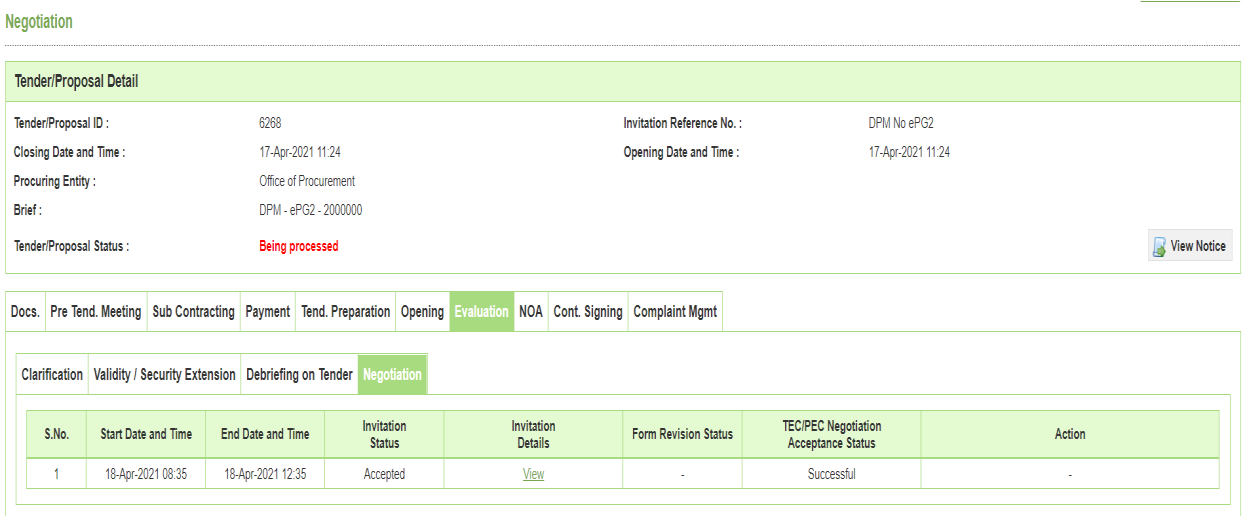Open the Complaint Mgmt tab
1245x516 pixels.
pos(675,312)
